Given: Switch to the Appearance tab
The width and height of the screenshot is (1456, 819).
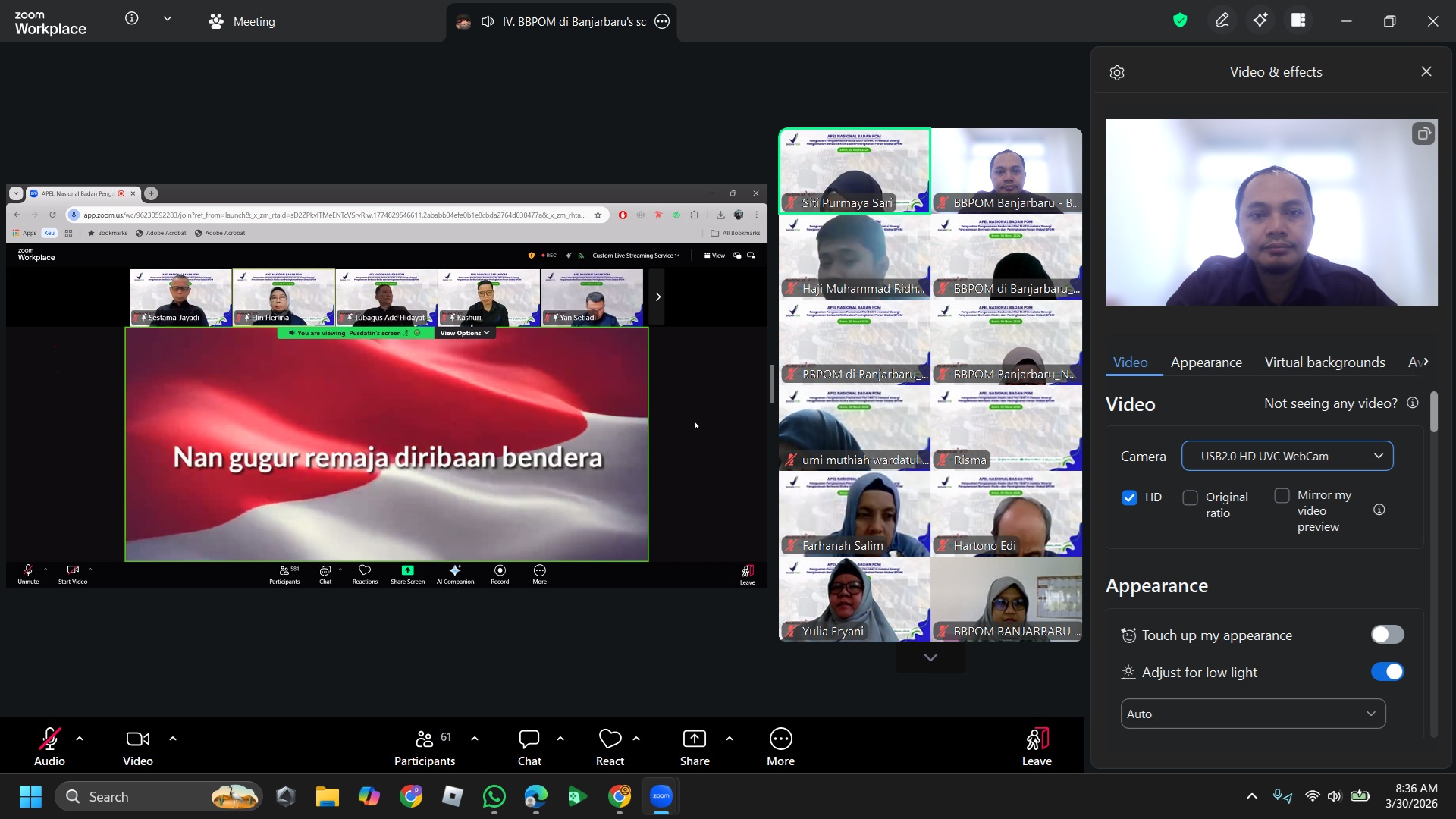Looking at the screenshot, I should tap(1206, 362).
